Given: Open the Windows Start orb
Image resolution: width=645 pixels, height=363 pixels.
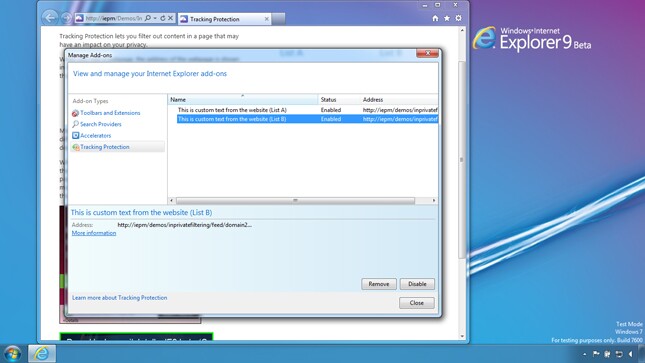Looking at the screenshot, I should point(12,354).
